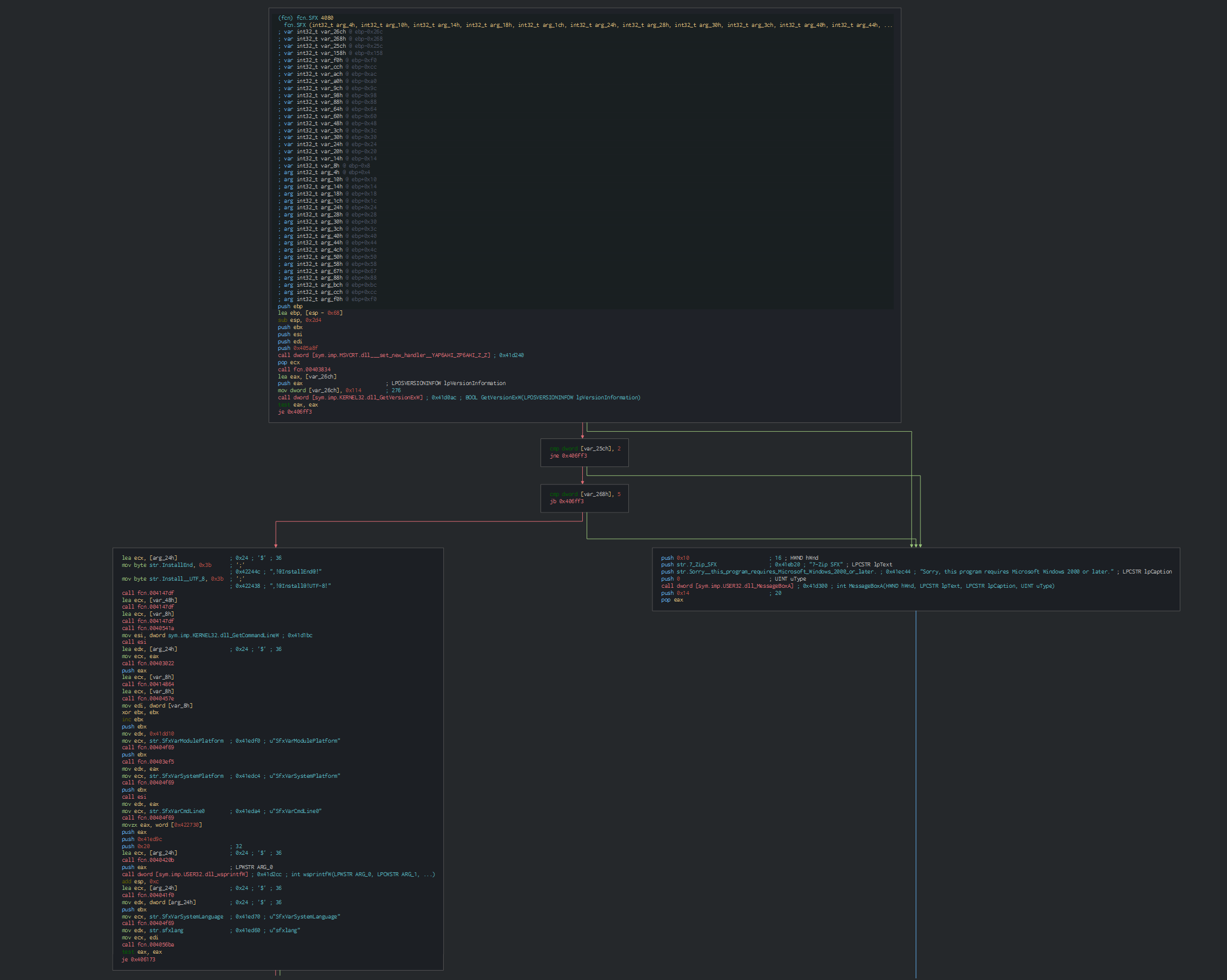Click call fcn.004056ba
This screenshot has width=1227, height=980.
[x=148, y=945]
